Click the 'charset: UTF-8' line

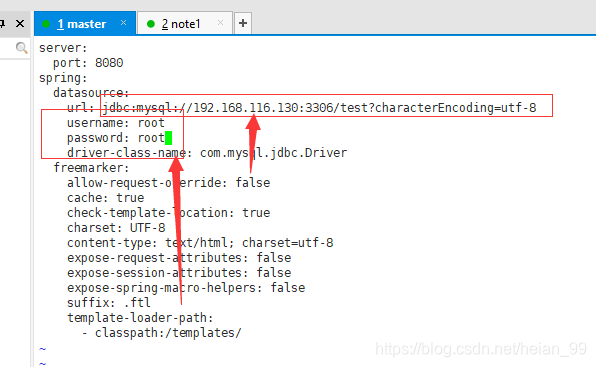[116, 228]
